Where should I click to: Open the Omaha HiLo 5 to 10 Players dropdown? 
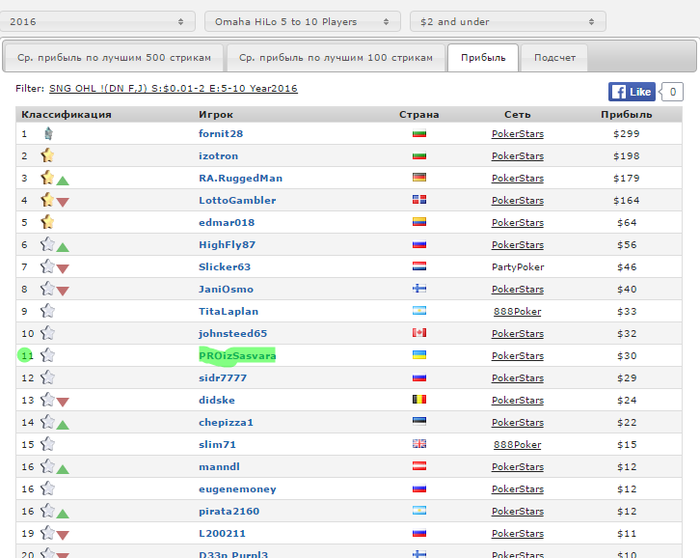[302, 21]
